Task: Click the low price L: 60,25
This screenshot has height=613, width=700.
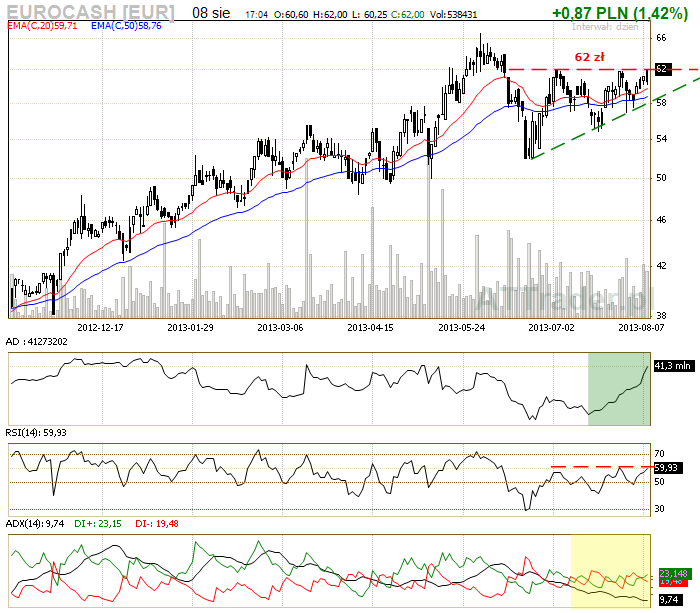Action: 369,15
